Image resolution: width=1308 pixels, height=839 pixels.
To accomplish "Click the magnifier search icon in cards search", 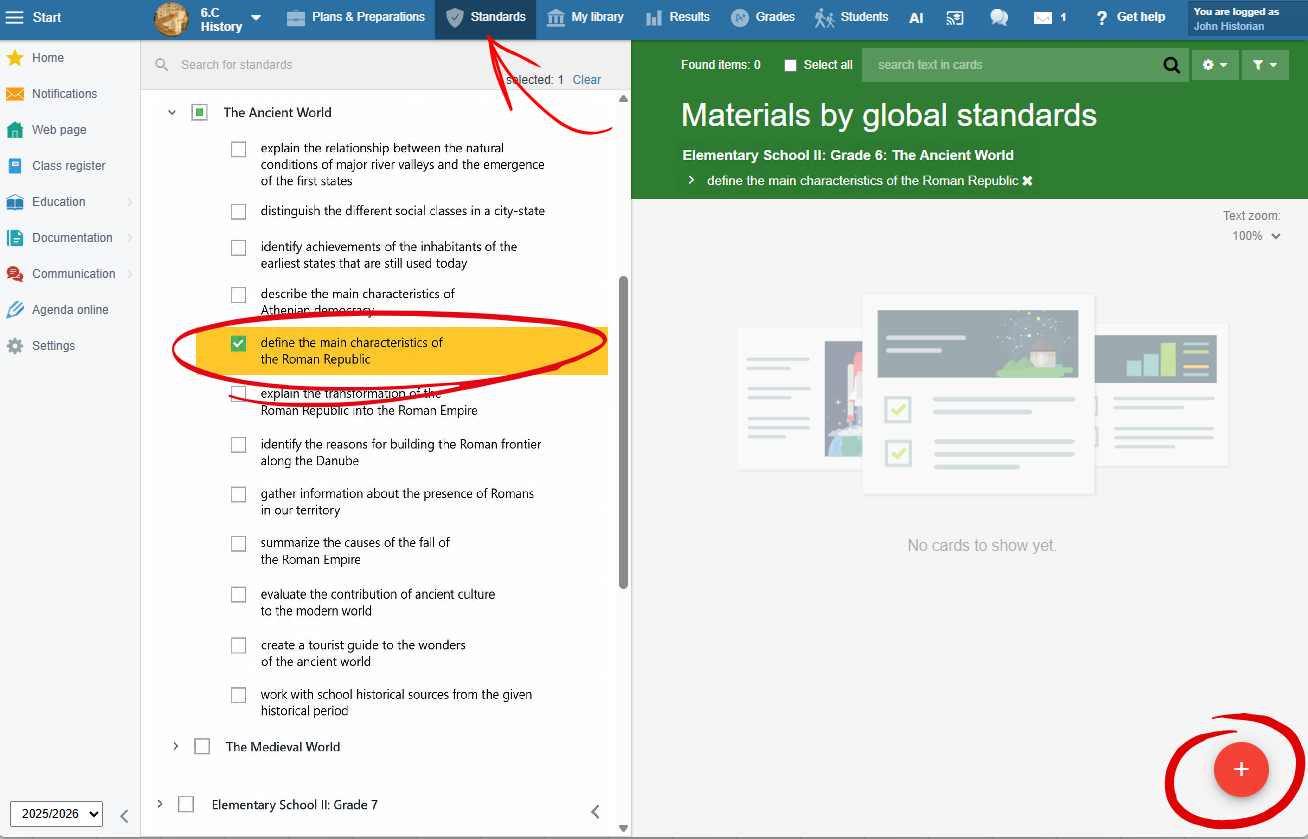I will coord(1171,65).
